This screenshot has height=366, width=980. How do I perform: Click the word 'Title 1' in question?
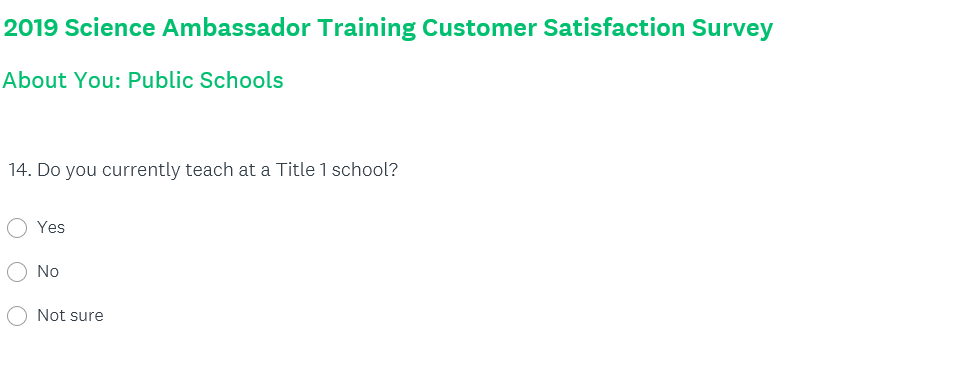point(301,170)
